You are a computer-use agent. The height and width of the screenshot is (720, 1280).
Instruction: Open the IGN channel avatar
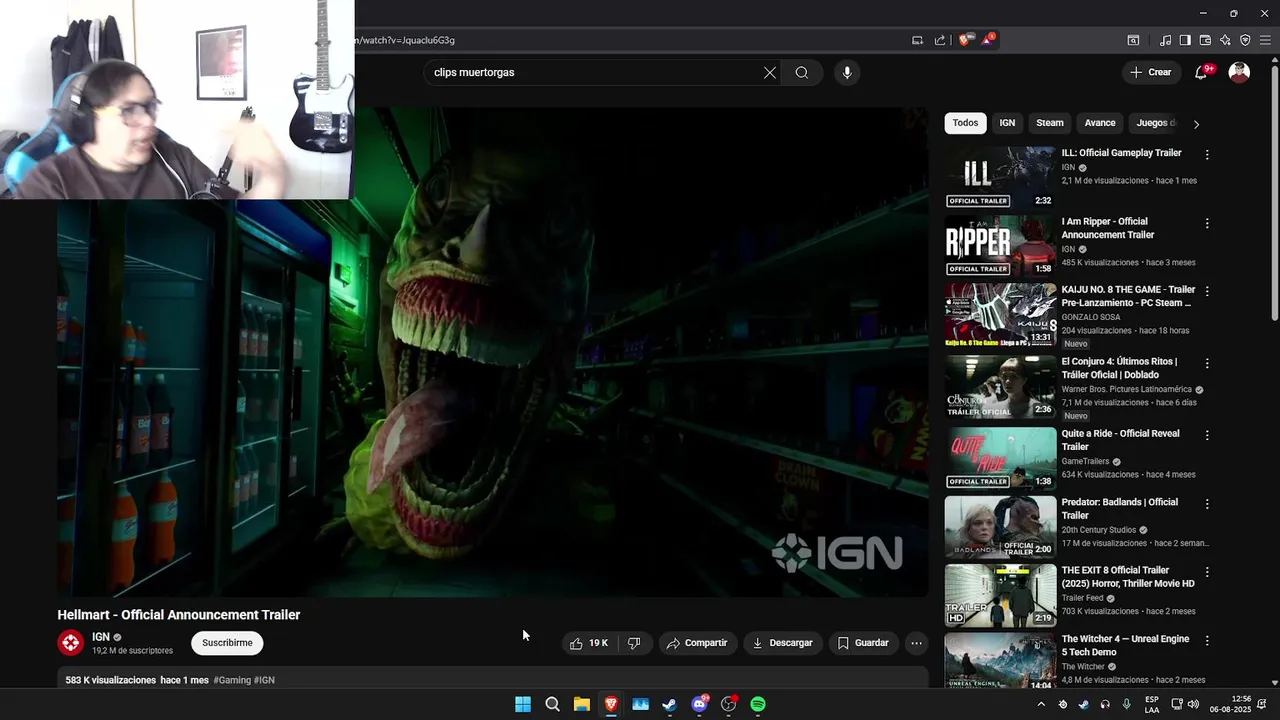70,643
